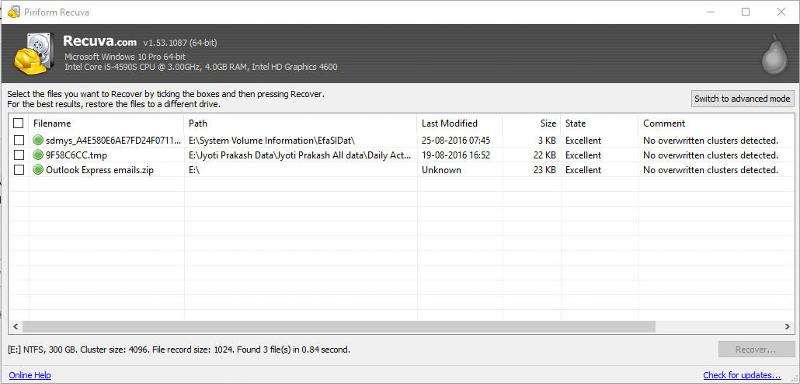The width and height of the screenshot is (800, 384).
Task: Switch to advanced mode
Action: point(742,99)
